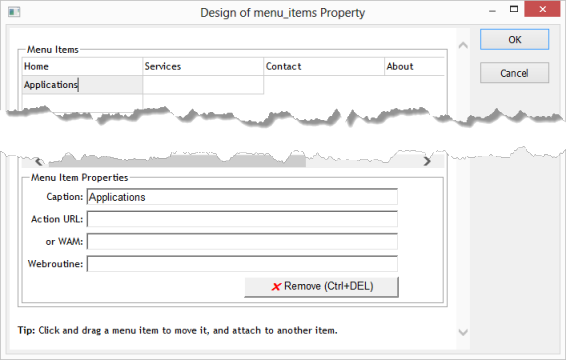Click the left arrow of the horizontal scrollbar
566x360 pixels.
point(39,161)
